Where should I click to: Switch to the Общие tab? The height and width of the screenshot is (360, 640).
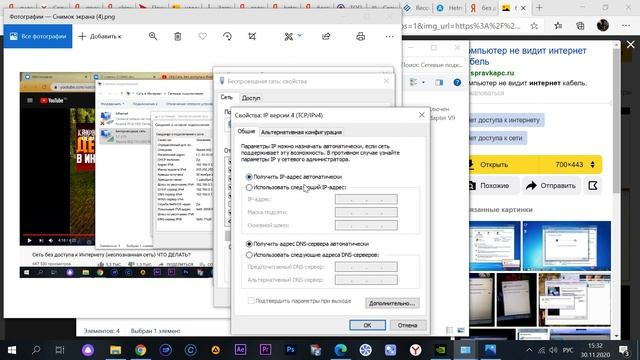246,131
